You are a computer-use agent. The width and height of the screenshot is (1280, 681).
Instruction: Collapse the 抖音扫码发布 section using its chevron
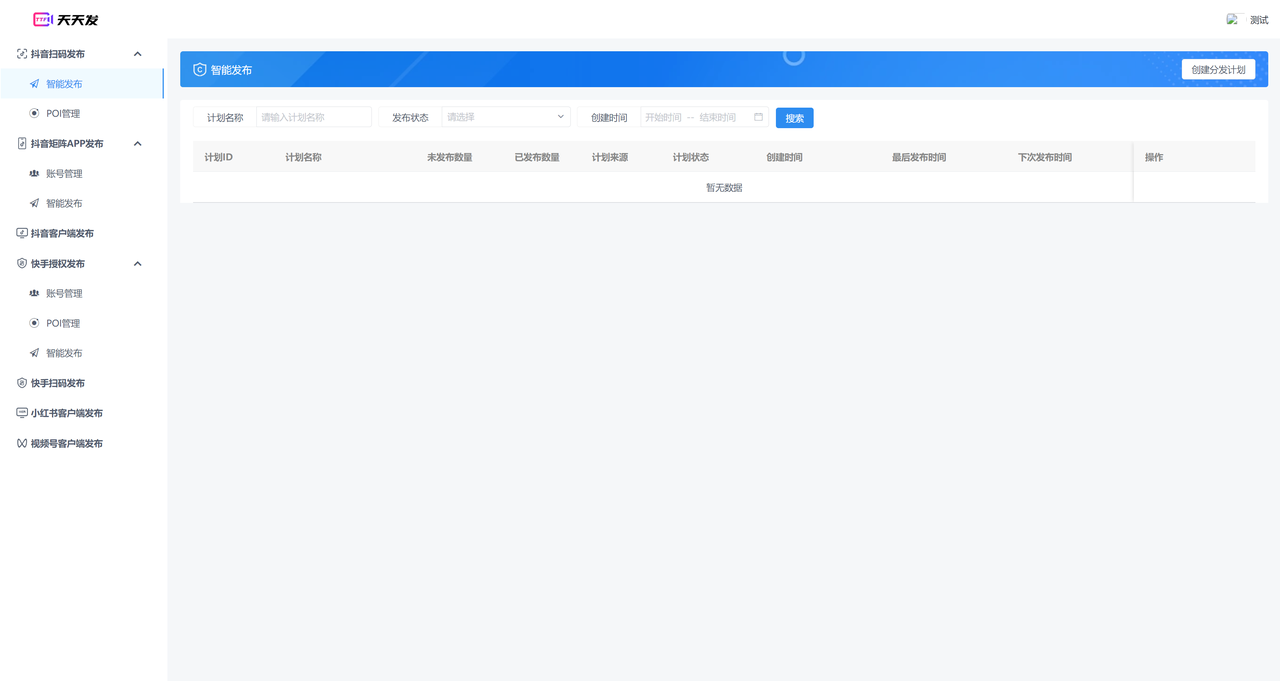[138, 54]
